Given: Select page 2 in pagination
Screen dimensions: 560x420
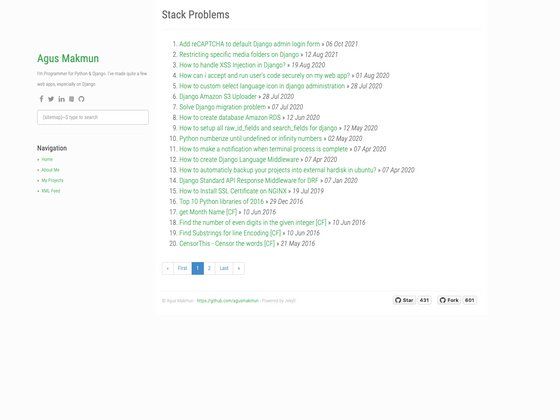Looking at the screenshot, I should pyautogui.click(x=209, y=268).
